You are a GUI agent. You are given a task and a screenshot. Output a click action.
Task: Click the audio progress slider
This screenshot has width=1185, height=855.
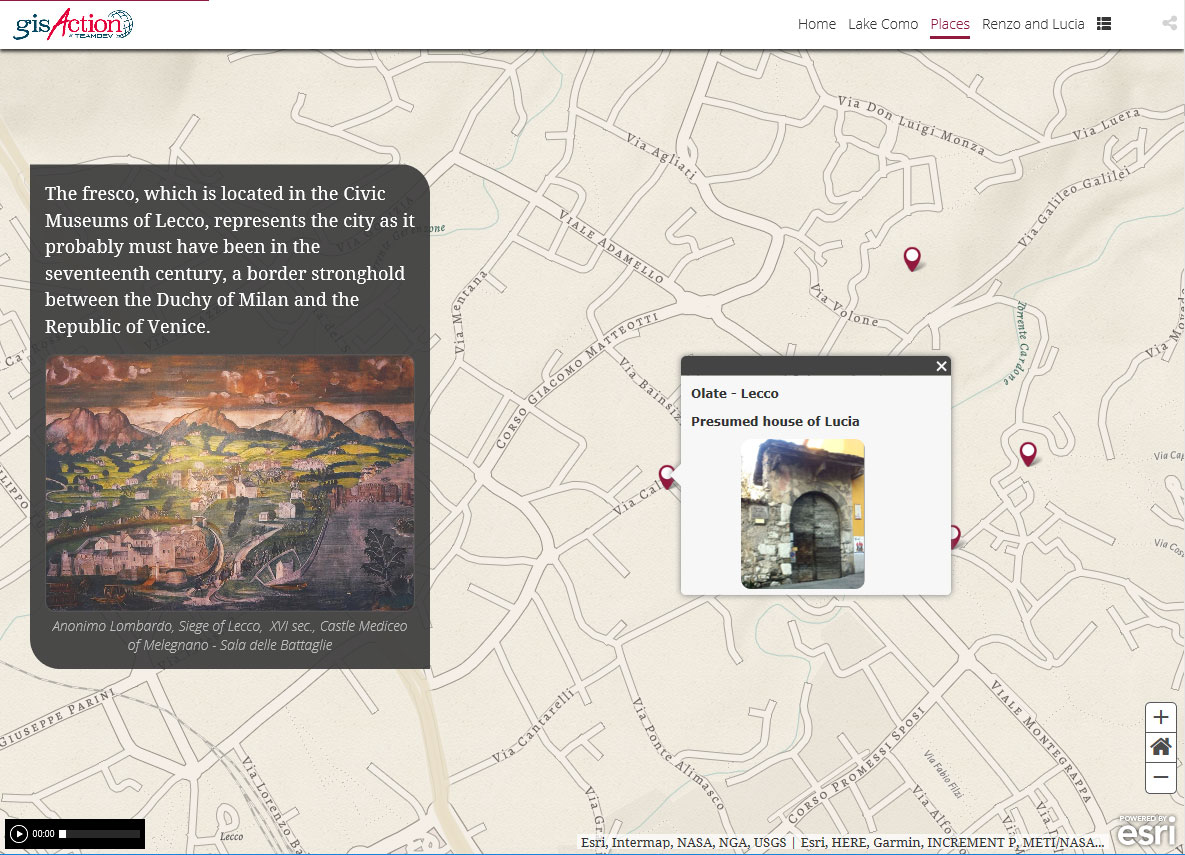(x=100, y=834)
